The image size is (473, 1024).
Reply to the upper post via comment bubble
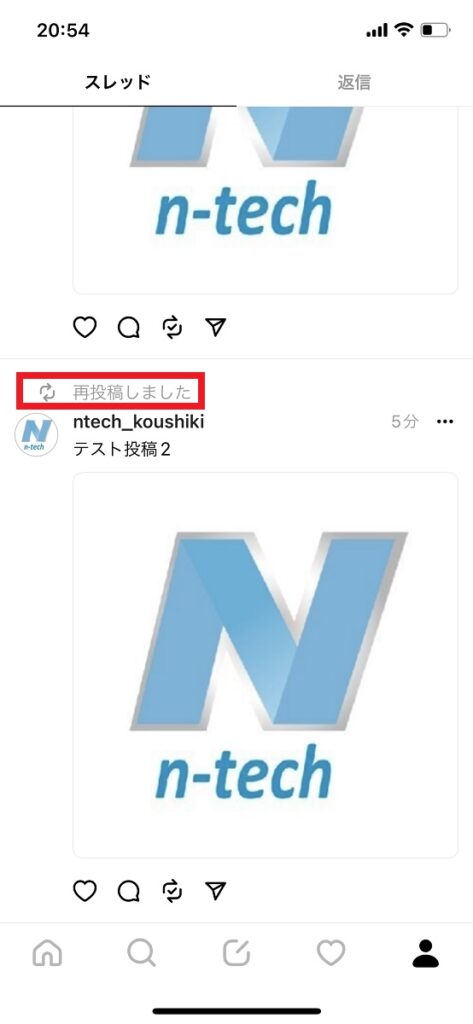point(129,327)
